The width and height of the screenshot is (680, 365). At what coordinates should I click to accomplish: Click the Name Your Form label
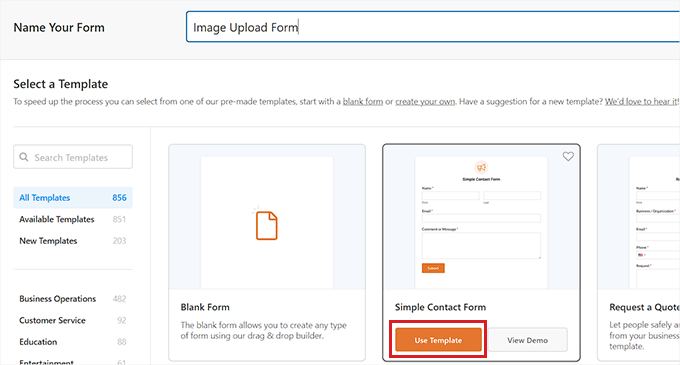59,27
